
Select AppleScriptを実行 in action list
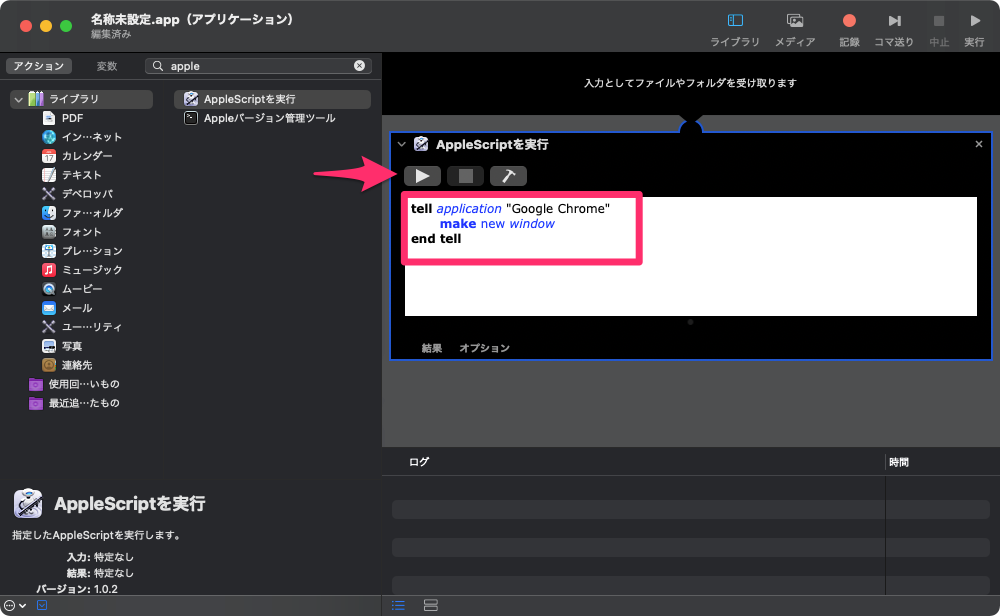[272, 99]
